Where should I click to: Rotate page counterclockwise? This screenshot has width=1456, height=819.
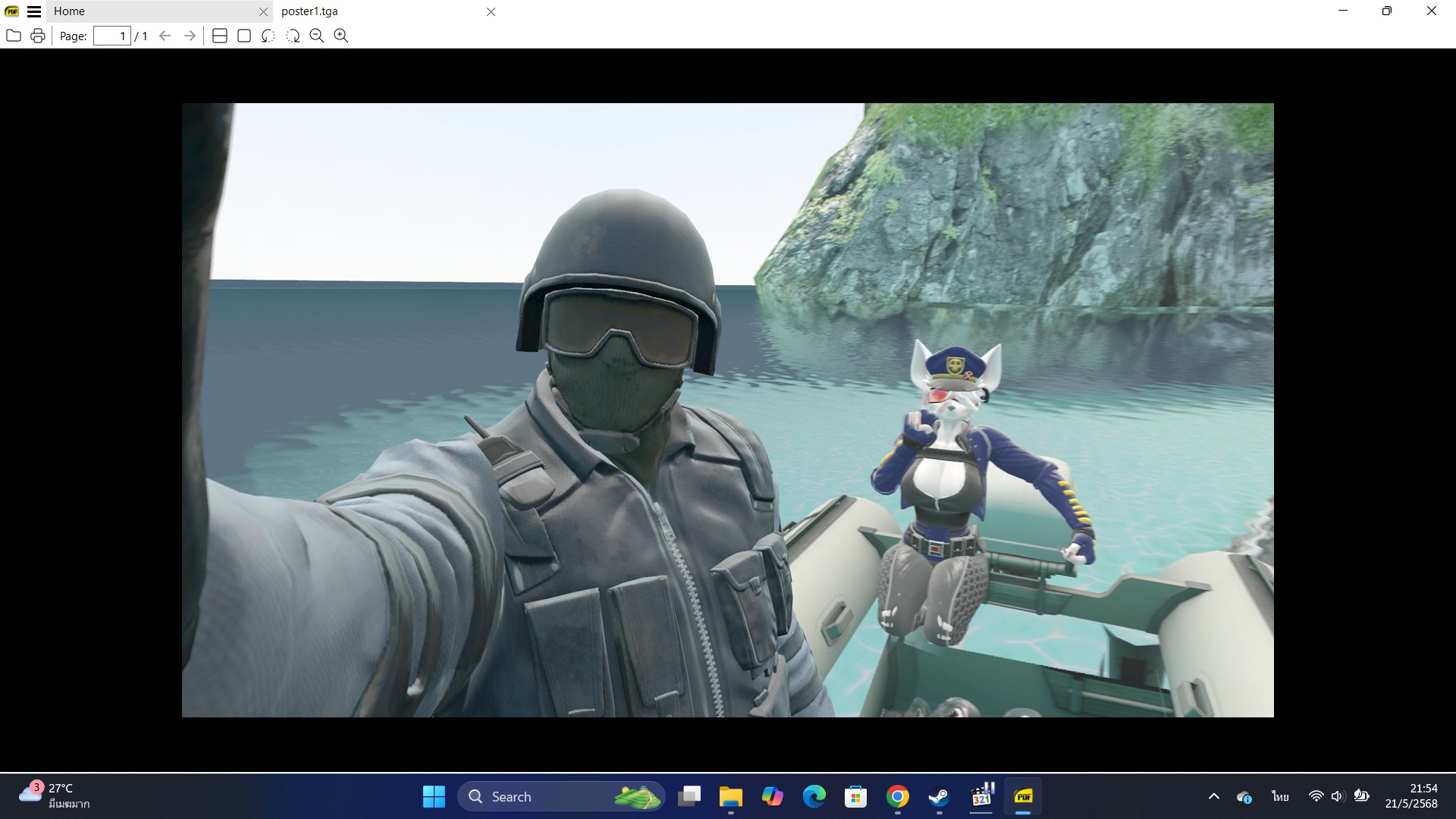pos(268,36)
